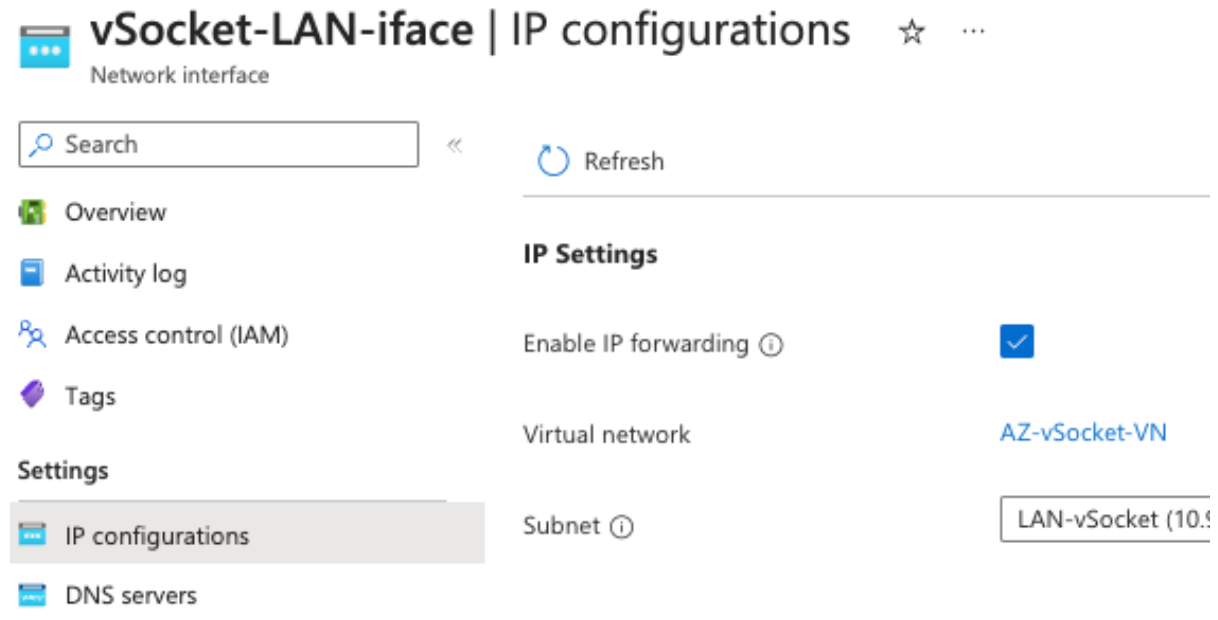
Task: Show info tooltip for Enable IP forwarding
Action: (x=771, y=345)
